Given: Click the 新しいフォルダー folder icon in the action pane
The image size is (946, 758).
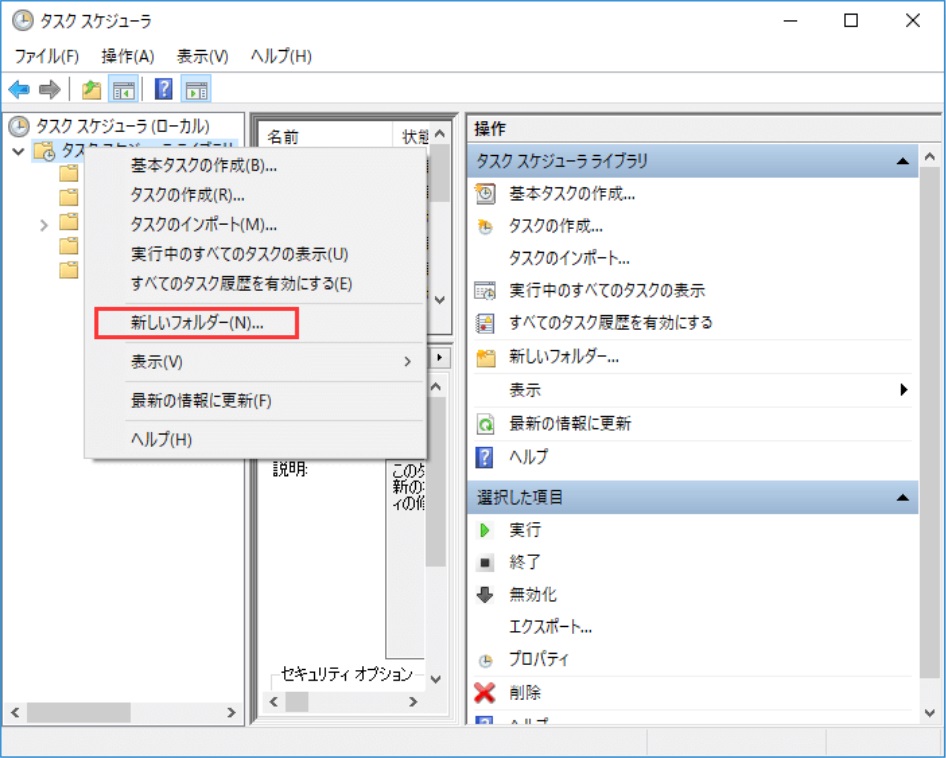Looking at the screenshot, I should pyautogui.click(x=487, y=356).
